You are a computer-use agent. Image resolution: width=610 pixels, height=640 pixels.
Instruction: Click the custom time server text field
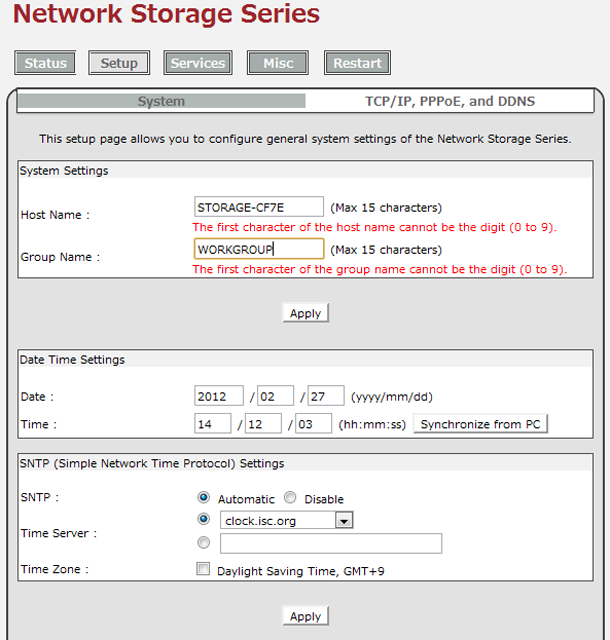pos(330,543)
